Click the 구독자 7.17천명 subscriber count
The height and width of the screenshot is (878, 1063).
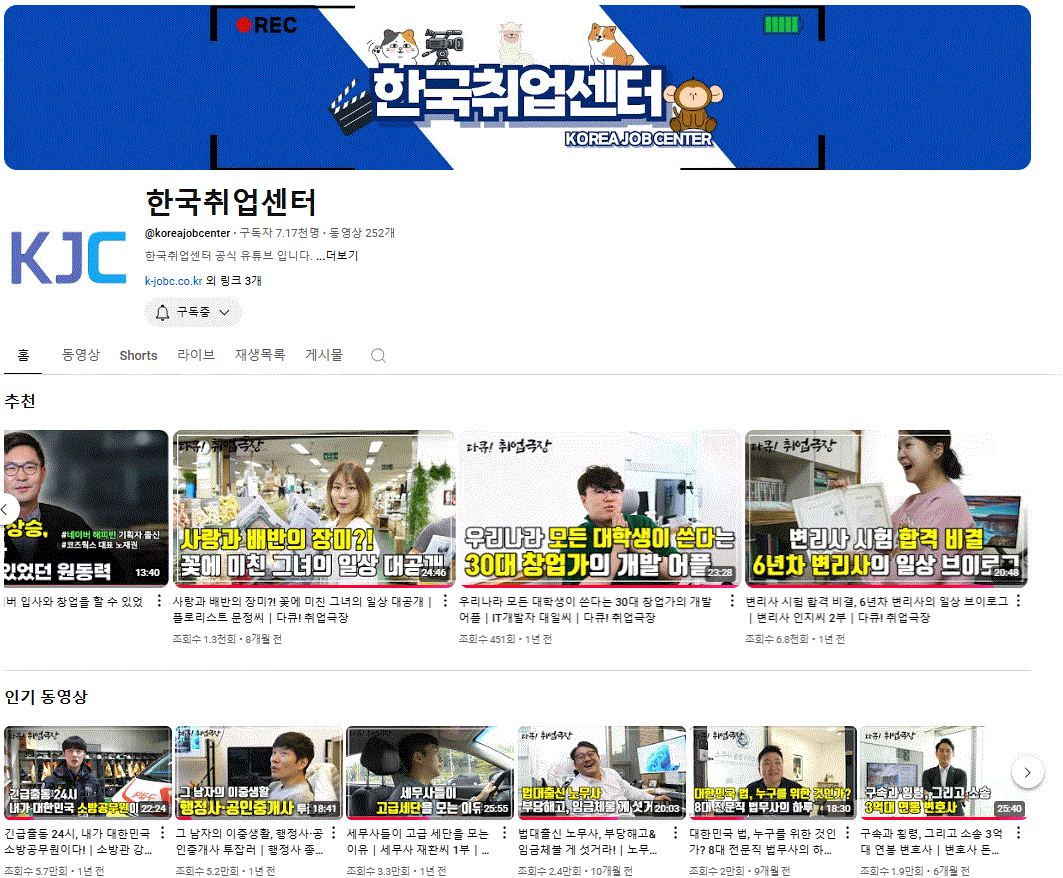click(x=280, y=233)
